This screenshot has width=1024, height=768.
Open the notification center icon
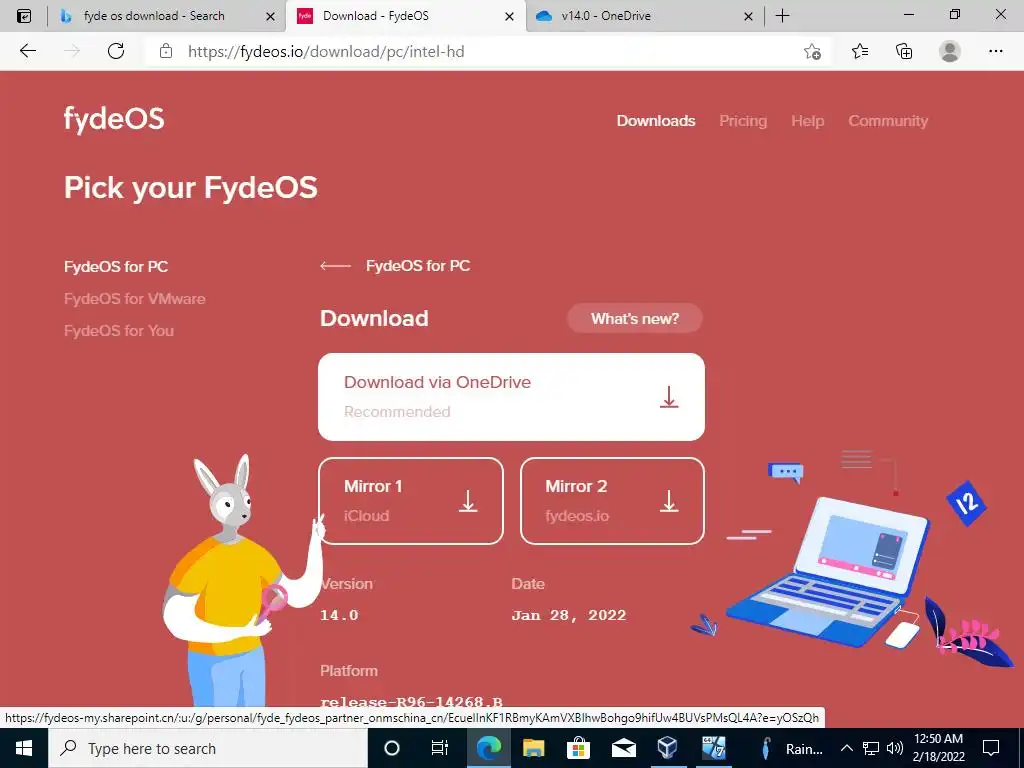[991, 748]
